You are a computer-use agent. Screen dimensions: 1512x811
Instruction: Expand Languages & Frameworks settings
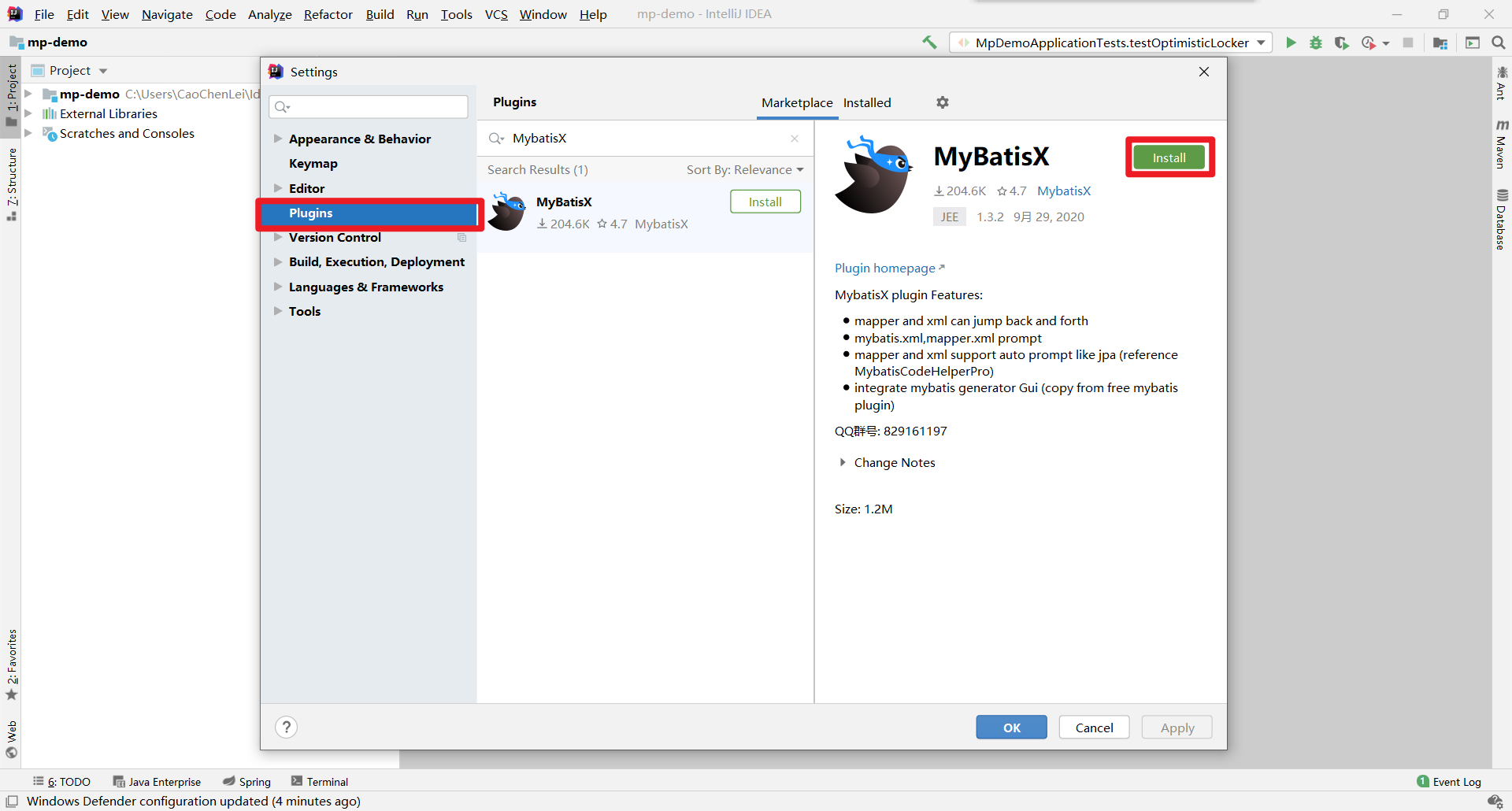point(277,287)
